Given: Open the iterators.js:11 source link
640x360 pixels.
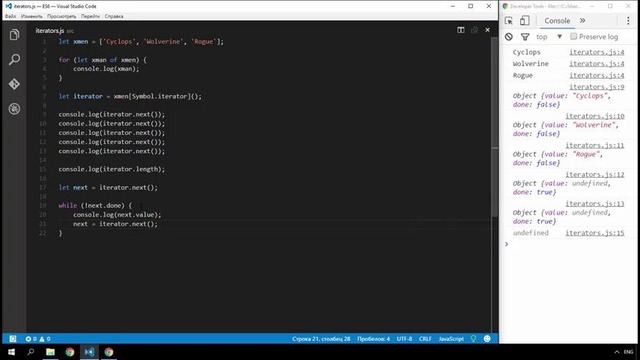Looking at the screenshot, I should tap(595, 145).
